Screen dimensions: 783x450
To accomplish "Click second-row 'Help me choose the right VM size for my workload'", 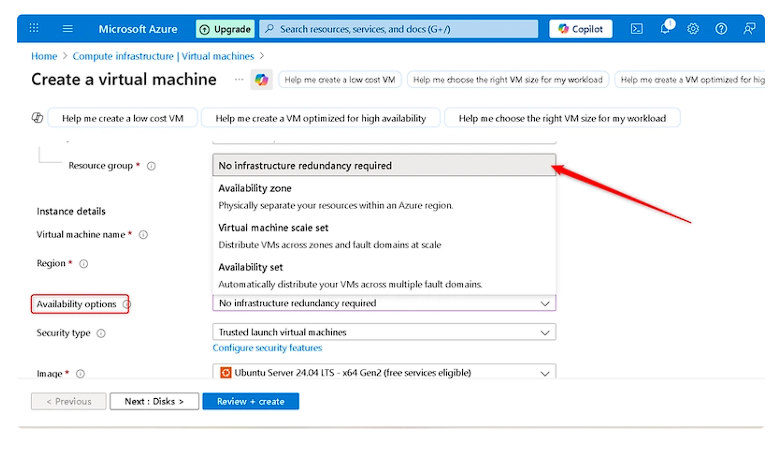I will coord(562,118).
